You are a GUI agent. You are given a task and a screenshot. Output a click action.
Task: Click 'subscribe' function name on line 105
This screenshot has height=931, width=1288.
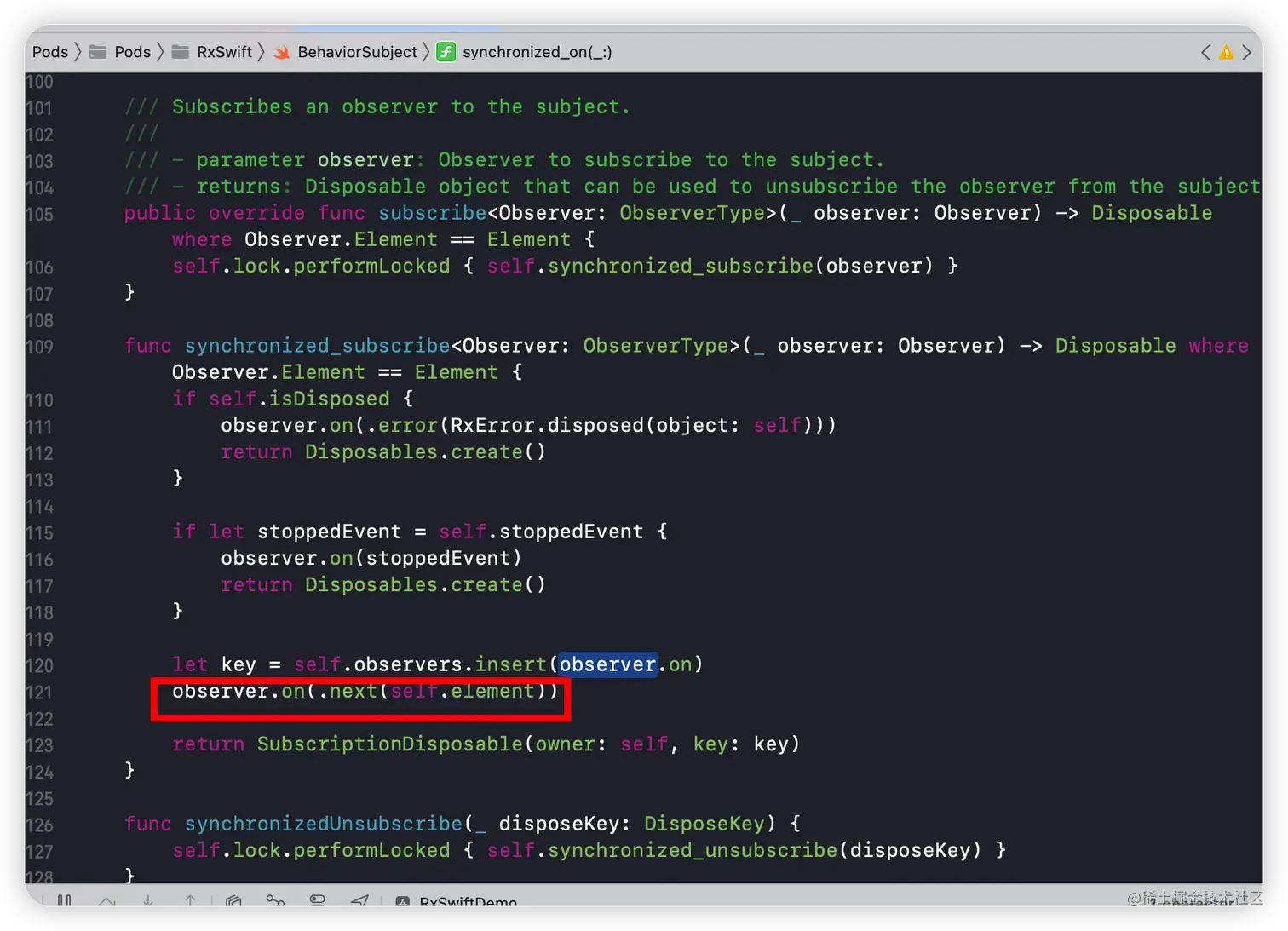pyautogui.click(x=432, y=213)
